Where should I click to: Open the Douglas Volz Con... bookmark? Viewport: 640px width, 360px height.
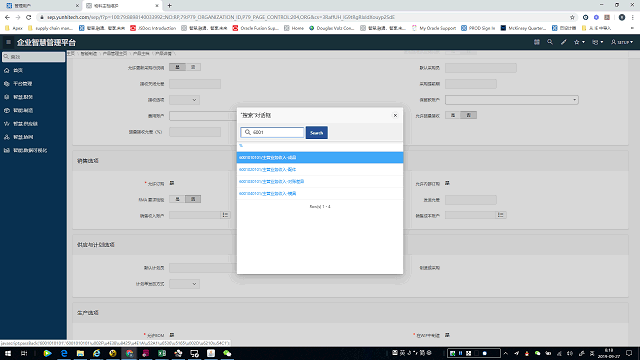pyautogui.click(x=331, y=28)
